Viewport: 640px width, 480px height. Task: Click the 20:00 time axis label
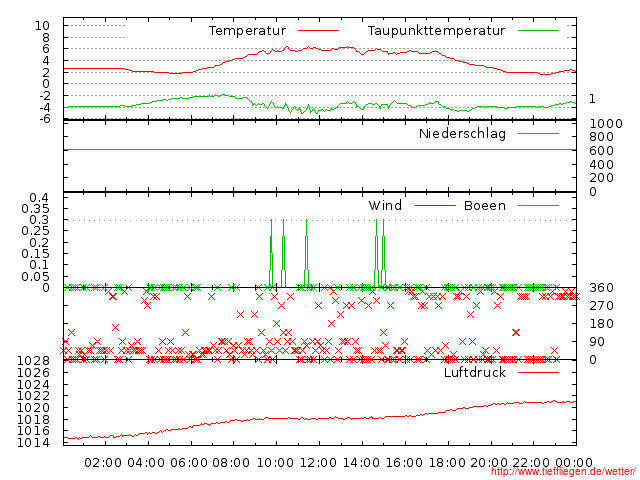pyautogui.click(x=489, y=463)
